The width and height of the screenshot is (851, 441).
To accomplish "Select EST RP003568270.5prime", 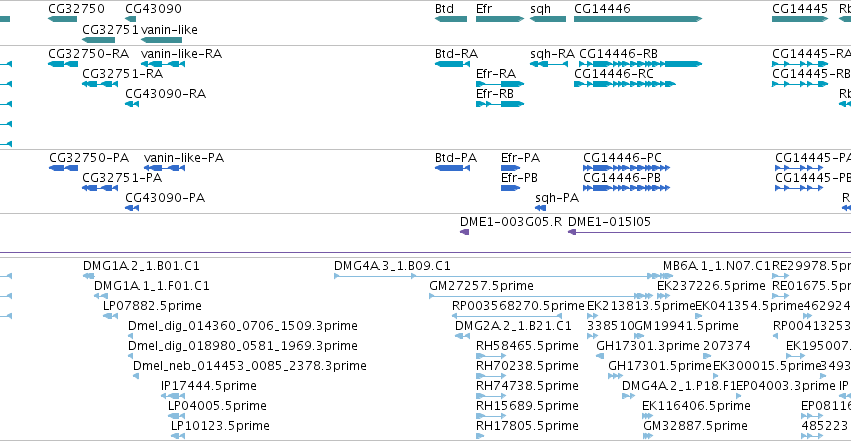I will click(x=506, y=316).
